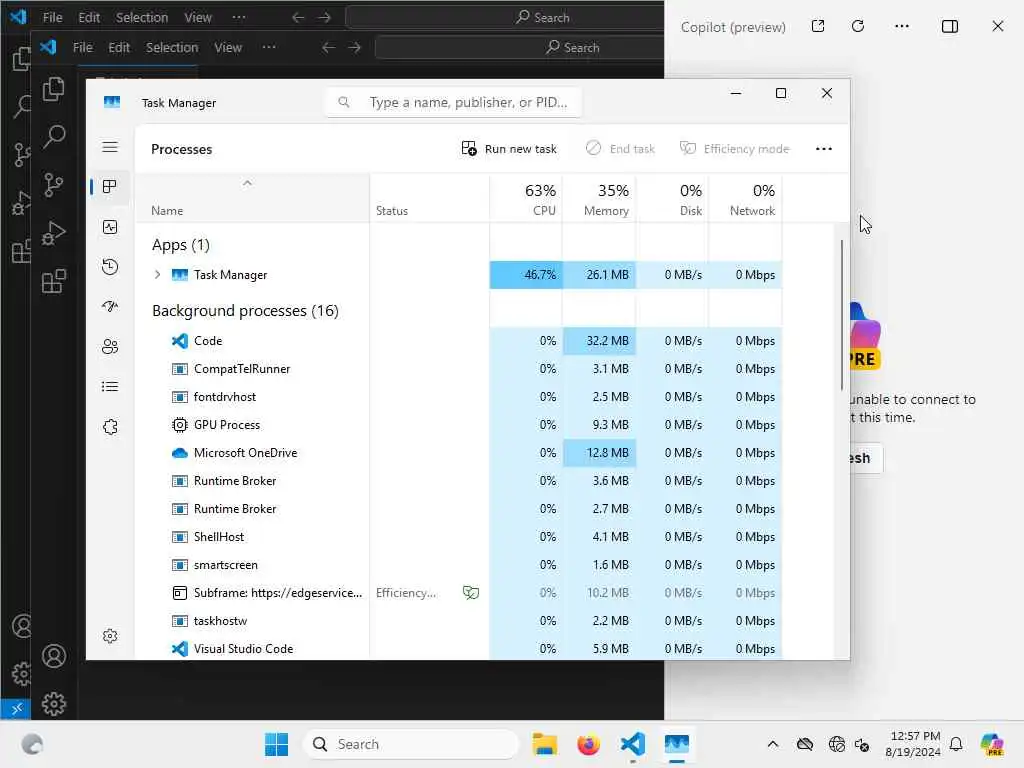Sort processes by CPU column

pyautogui.click(x=526, y=199)
